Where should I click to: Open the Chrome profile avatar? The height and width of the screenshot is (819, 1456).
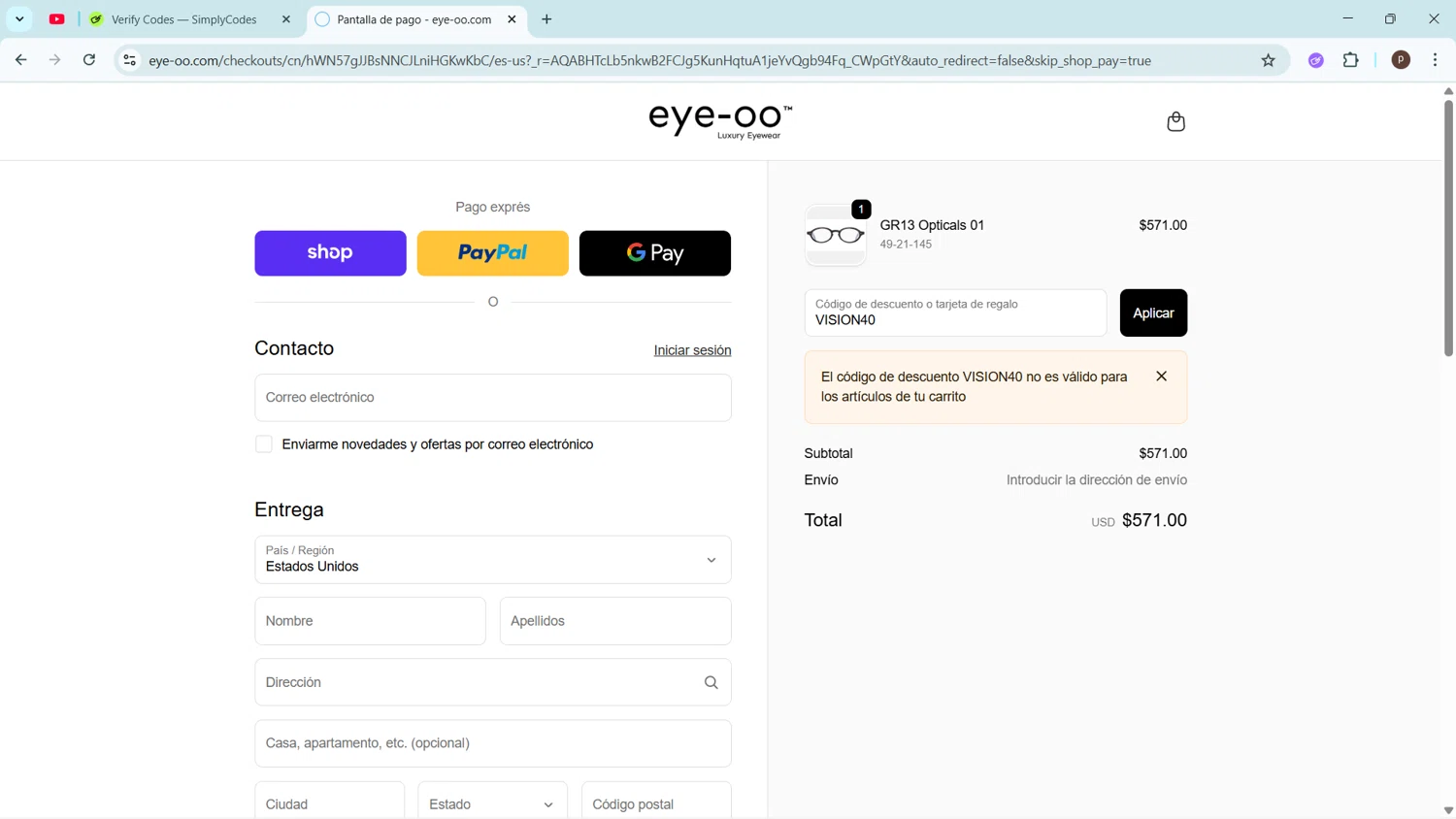point(1401,60)
